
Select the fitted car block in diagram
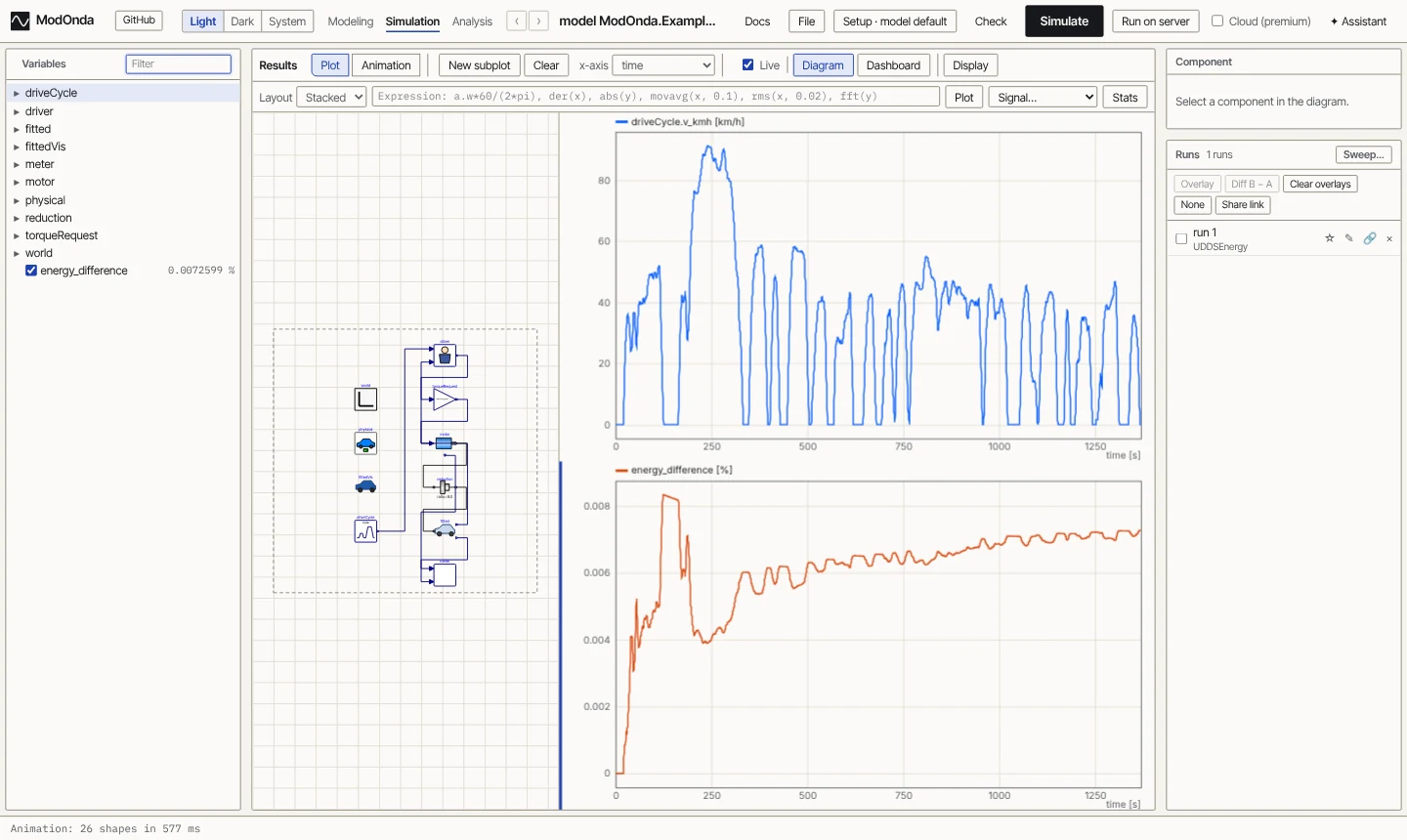[445, 530]
